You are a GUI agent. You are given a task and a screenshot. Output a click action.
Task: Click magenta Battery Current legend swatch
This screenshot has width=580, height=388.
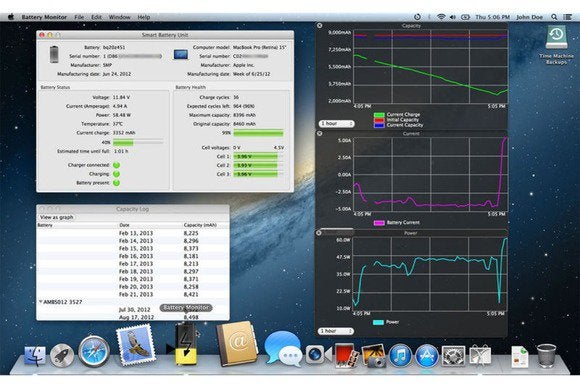379,223
